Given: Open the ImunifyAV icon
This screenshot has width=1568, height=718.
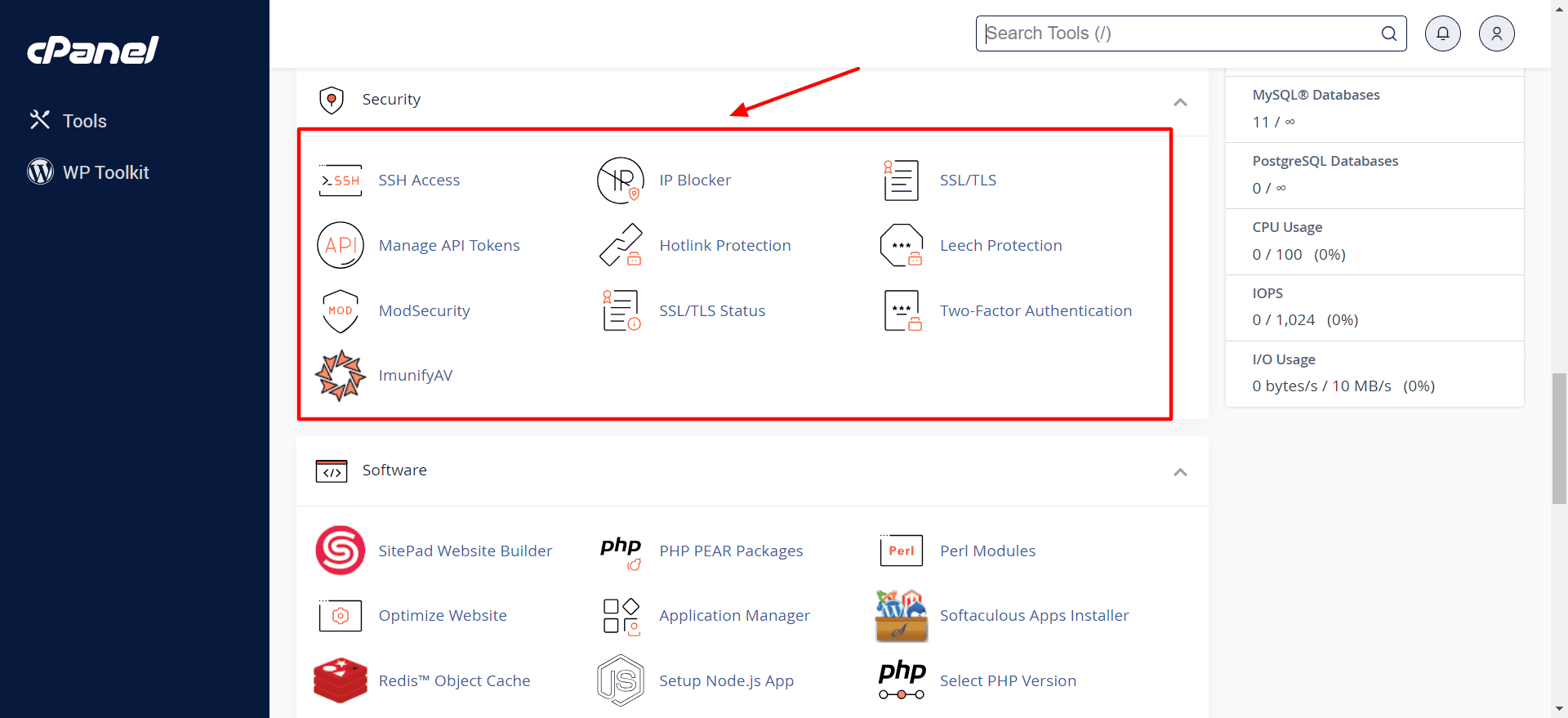Looking at the screenshot, I should point(340,376).
